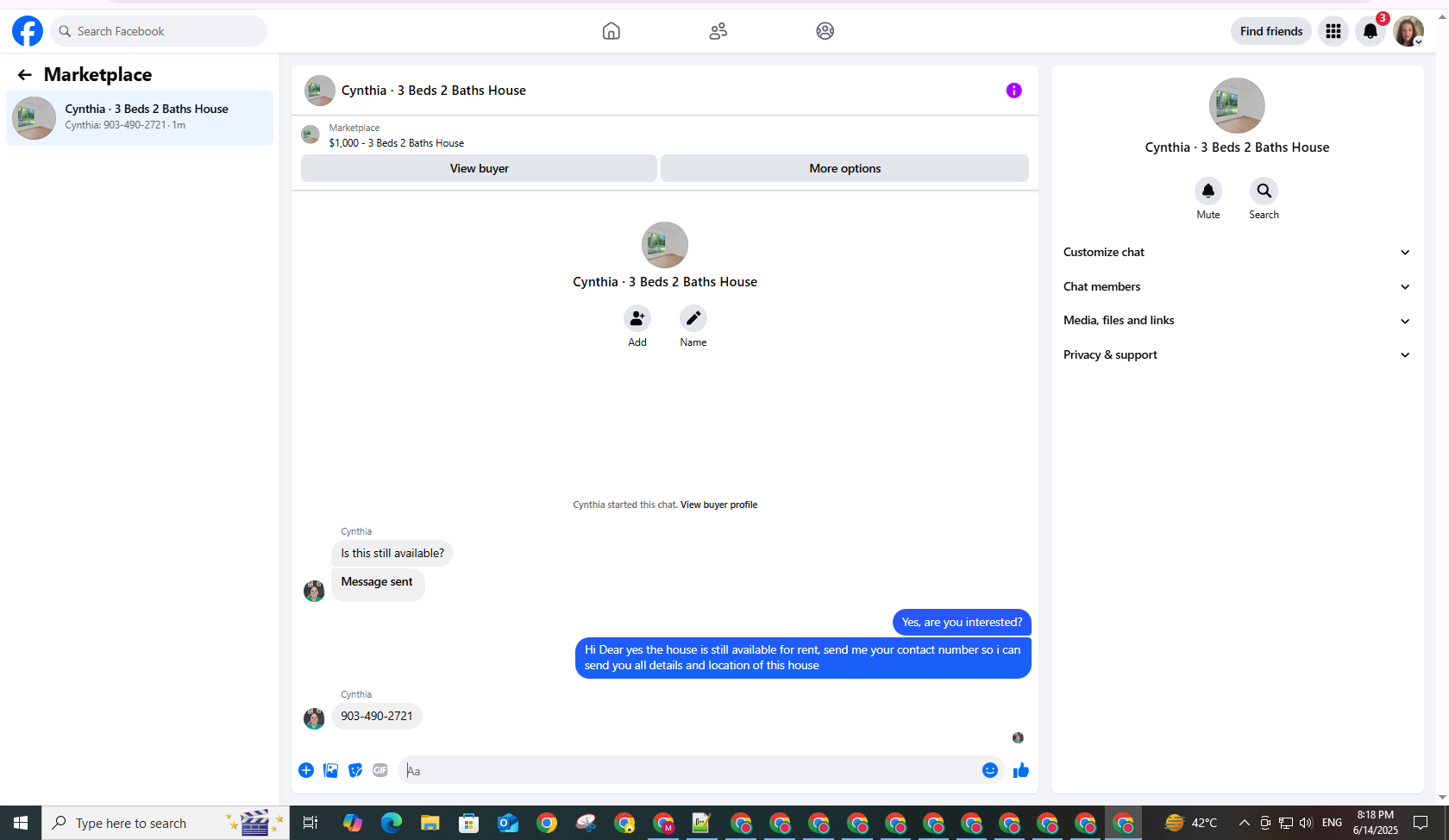This screenshot has width=1449, height=840.
Task: Open Microsoft Store from the taskbar
Action: point(468,823)
